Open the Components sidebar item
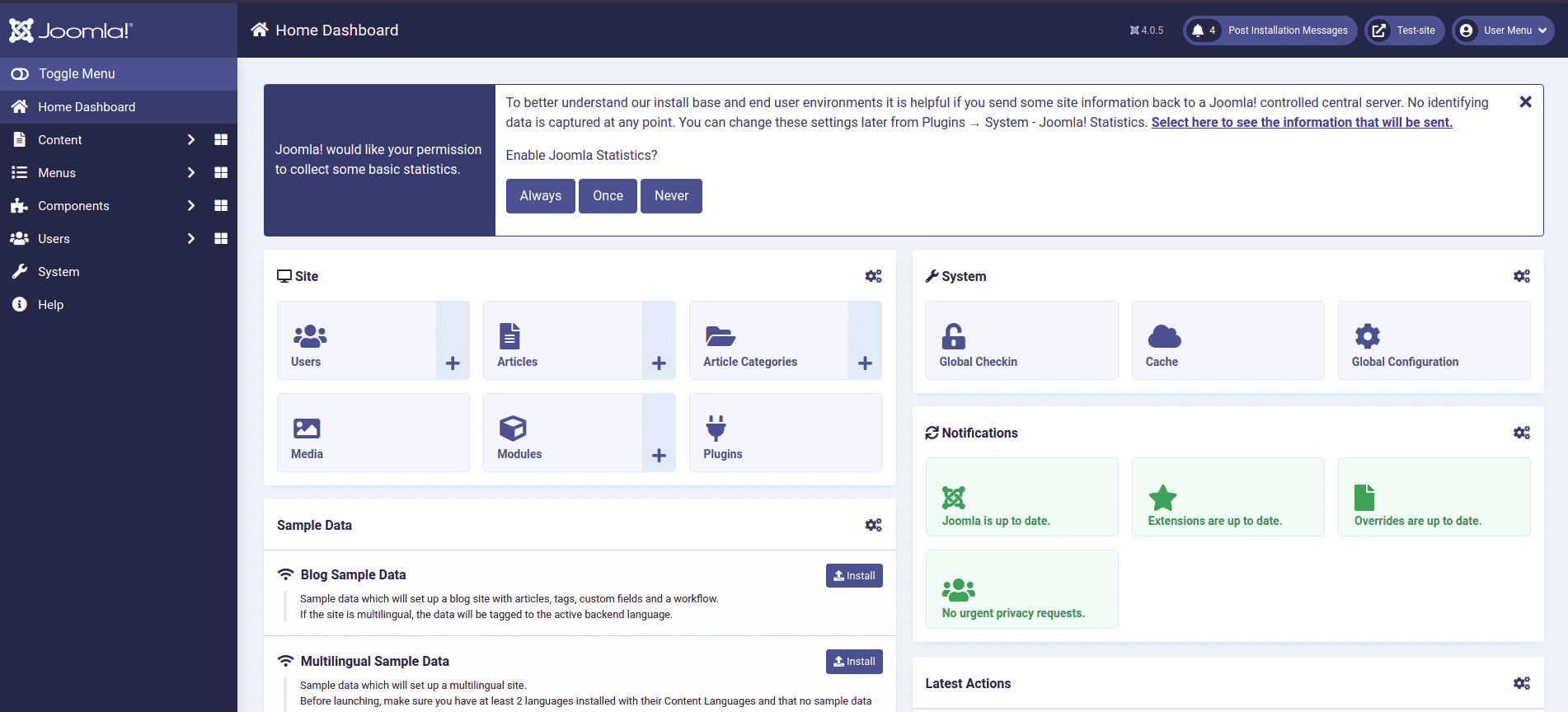 (x=73, y=206)
